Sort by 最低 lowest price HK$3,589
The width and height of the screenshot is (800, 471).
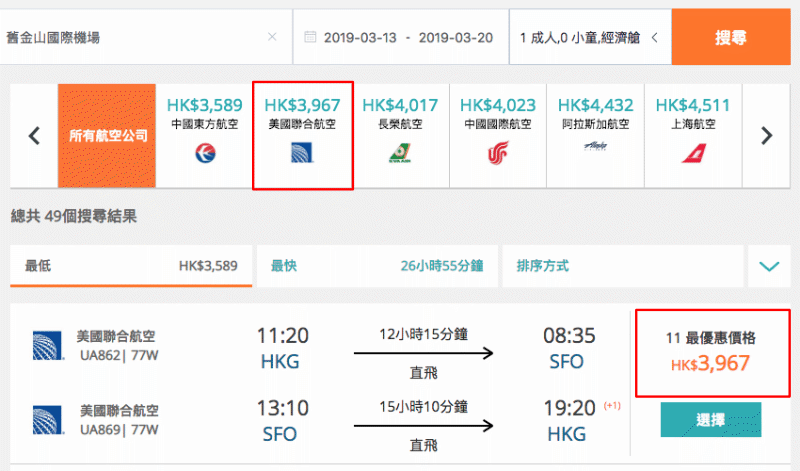pos(131,266)
